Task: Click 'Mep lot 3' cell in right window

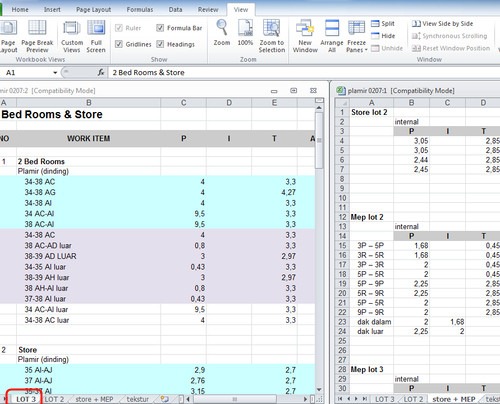Action: pyautogui.click(x=371, y=369)
